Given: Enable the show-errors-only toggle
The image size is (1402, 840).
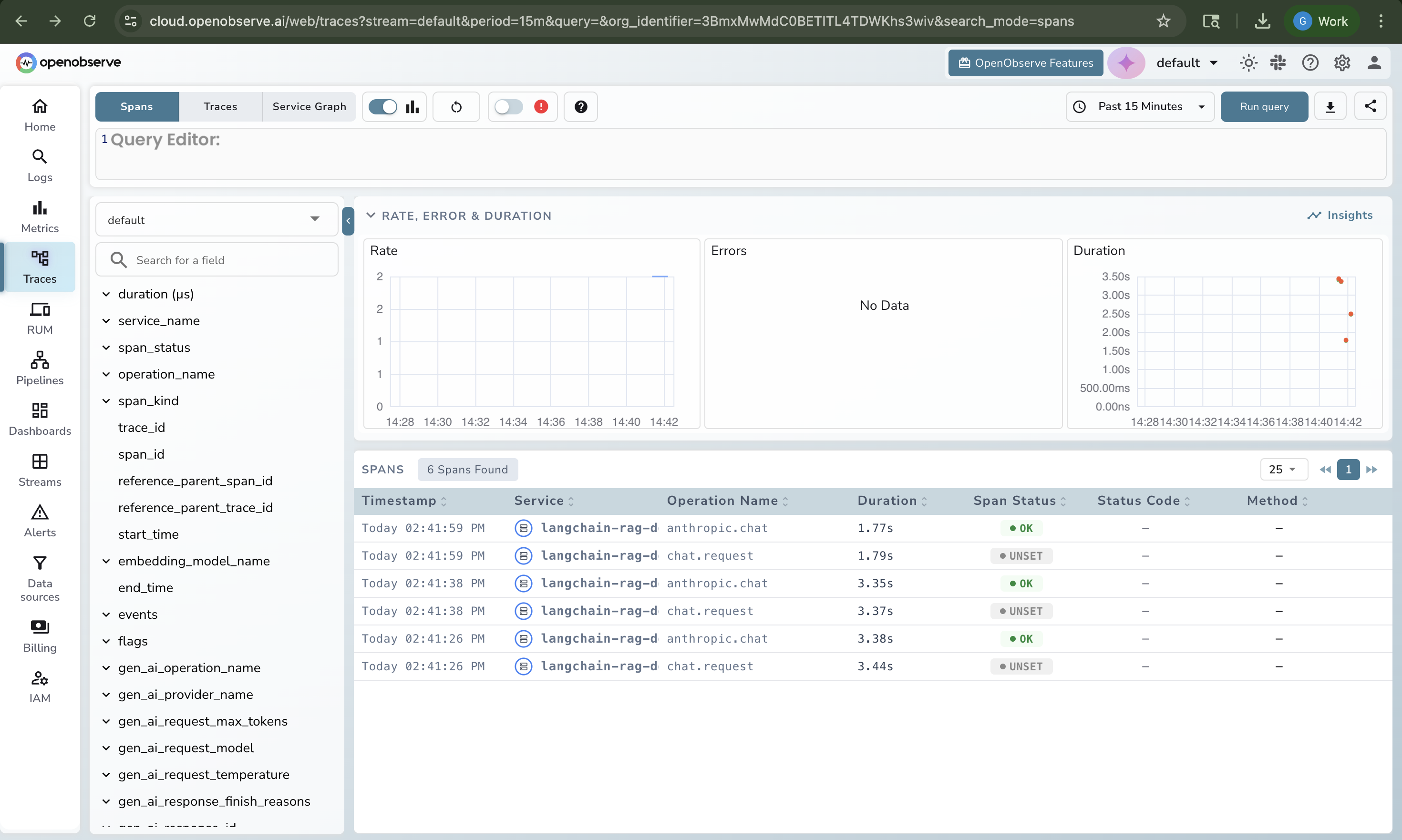Looking at the screenshot, I should (x=508, y=106).
